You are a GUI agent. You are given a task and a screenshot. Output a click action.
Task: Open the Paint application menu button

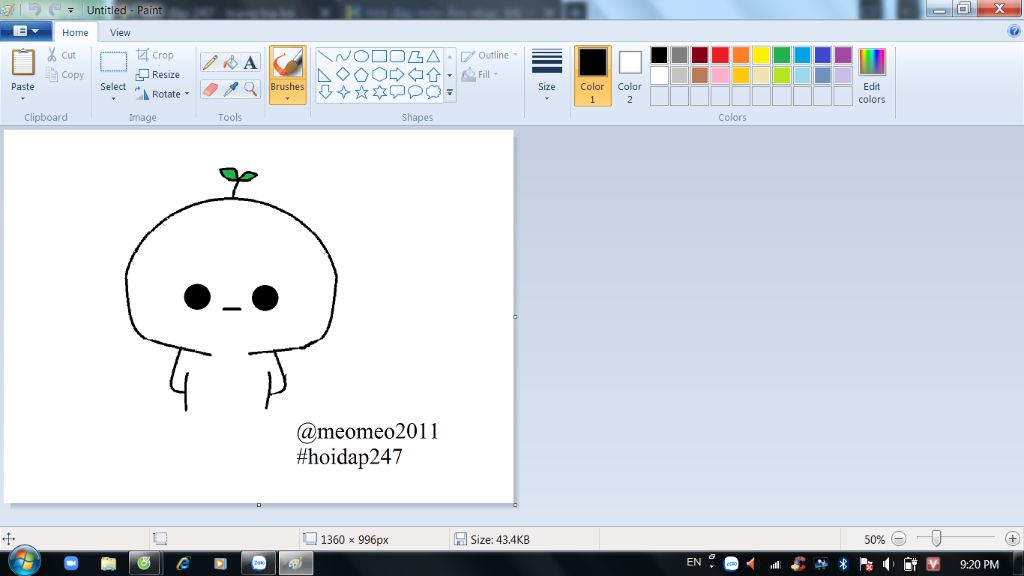pos(25,31)
